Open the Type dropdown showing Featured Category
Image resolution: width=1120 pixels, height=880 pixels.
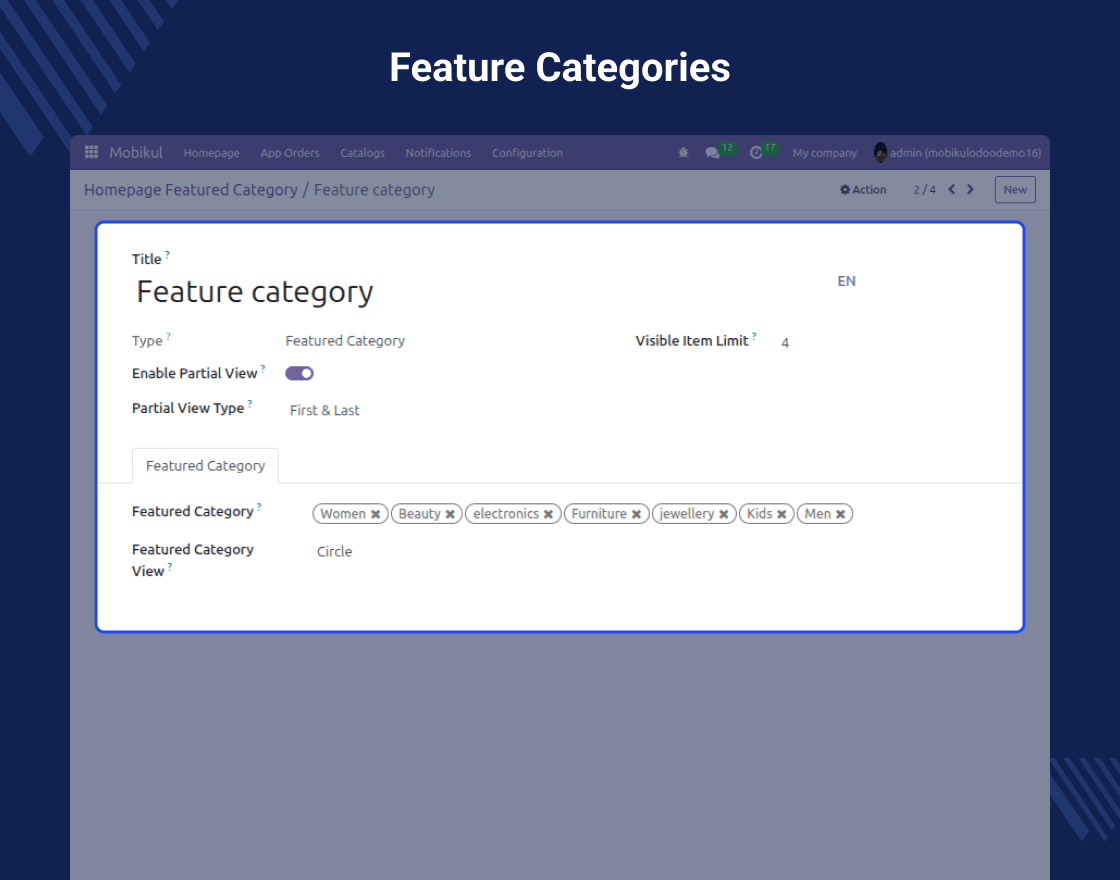tap(345, 341)
